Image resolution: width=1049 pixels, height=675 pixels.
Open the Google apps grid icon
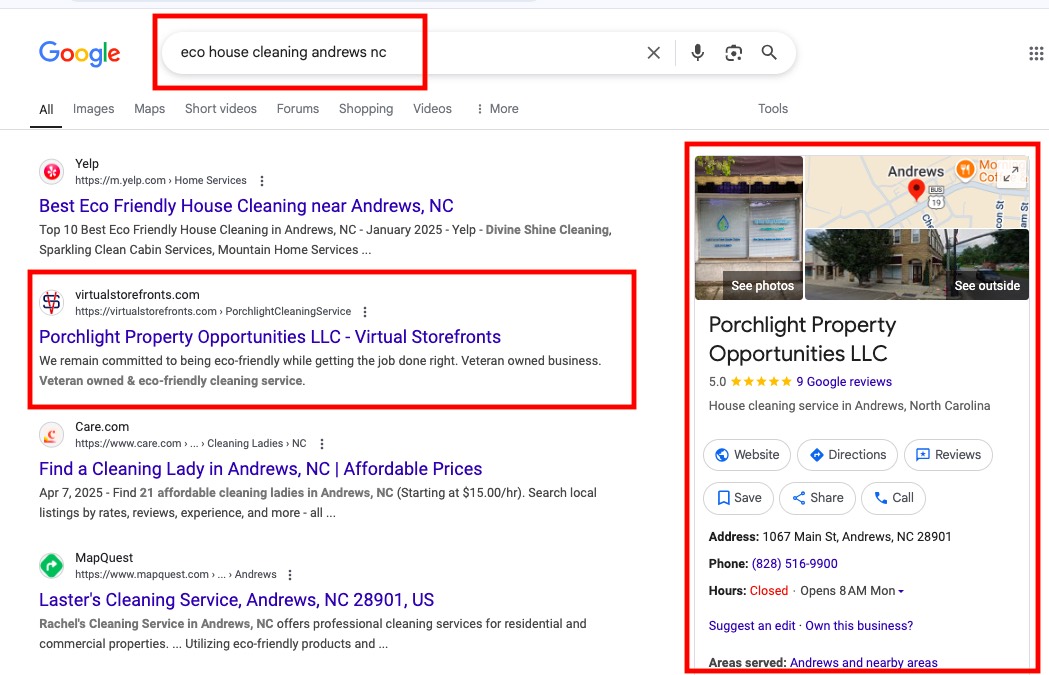pyautogui.click(x=1036, y=54)
